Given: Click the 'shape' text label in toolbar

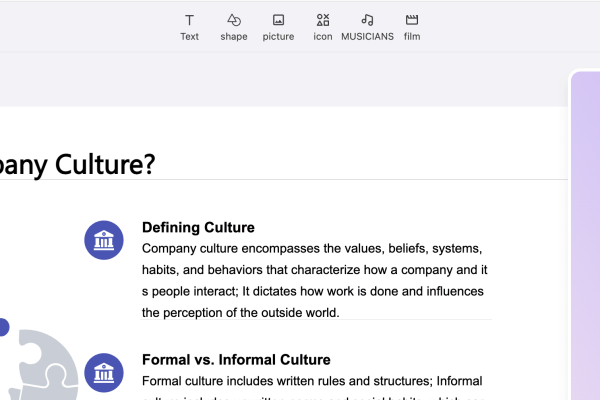Looking at the screenshot, I should 234,37.
